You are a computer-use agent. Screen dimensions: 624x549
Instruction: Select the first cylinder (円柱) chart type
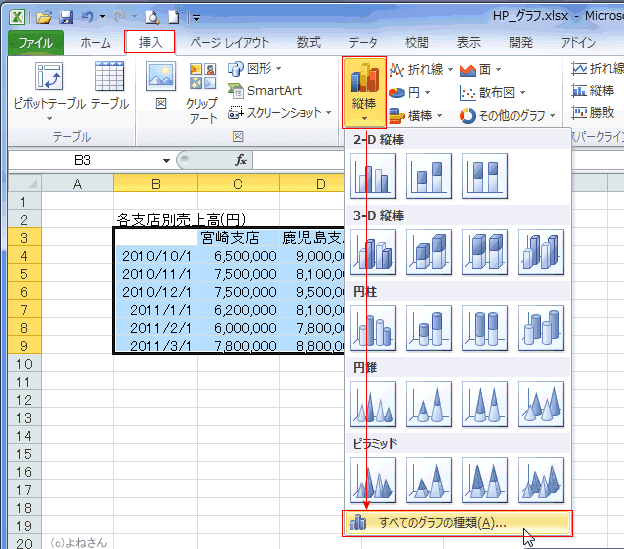[x=374, y=328]
